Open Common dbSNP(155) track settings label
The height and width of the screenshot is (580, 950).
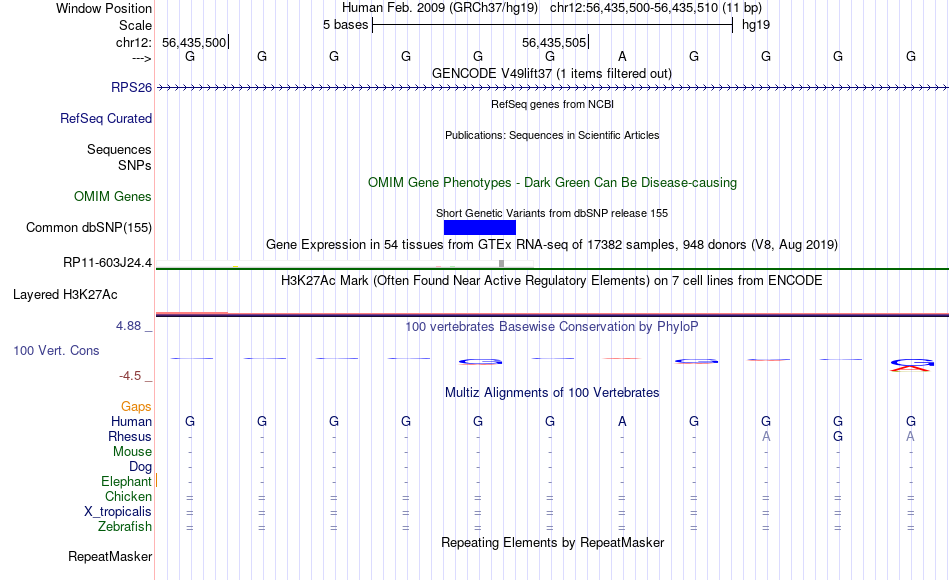click(x=88, y=227)
